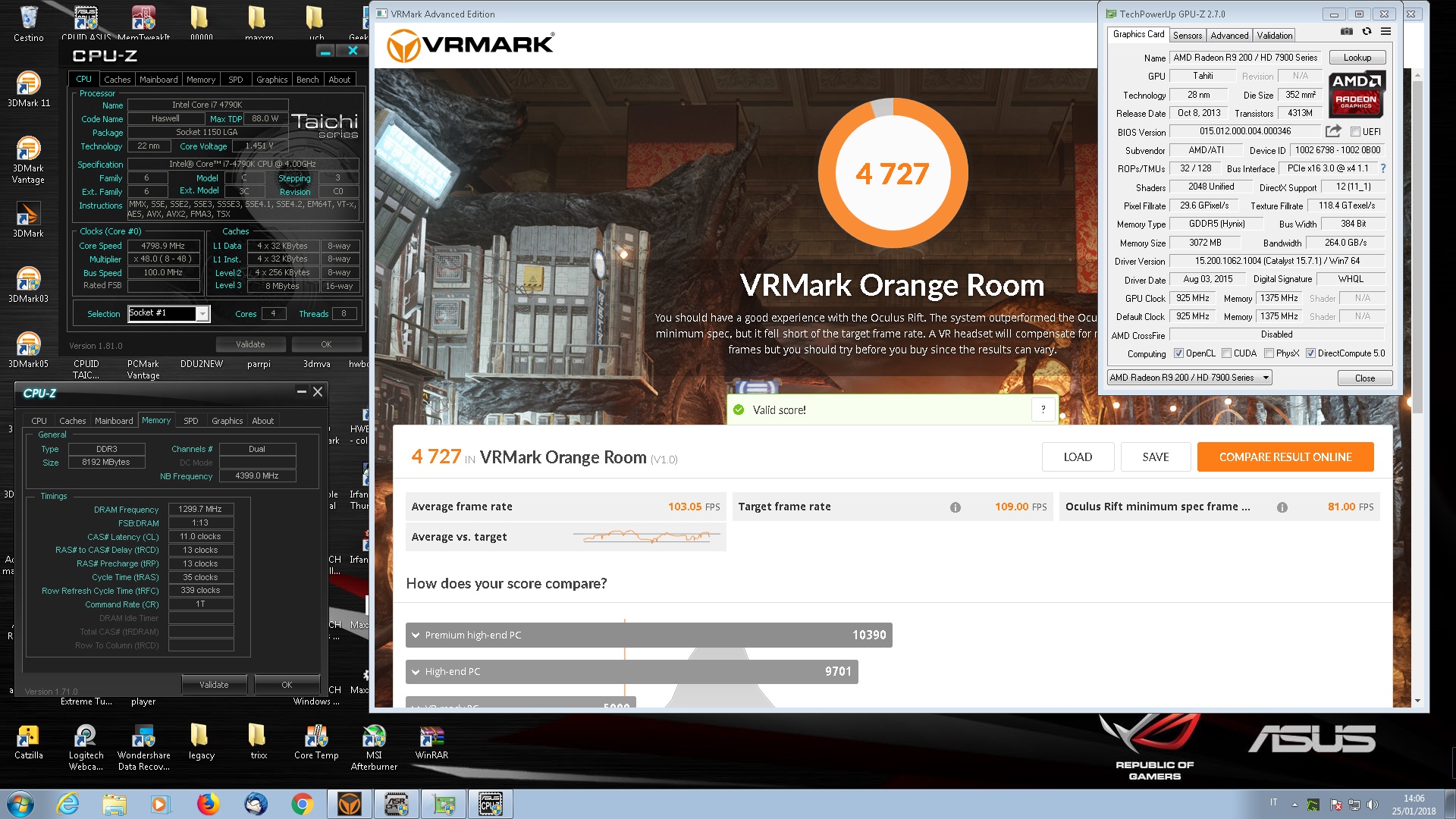
Task: Open WinRAR desktop shortcut
Action: (431, 742)
